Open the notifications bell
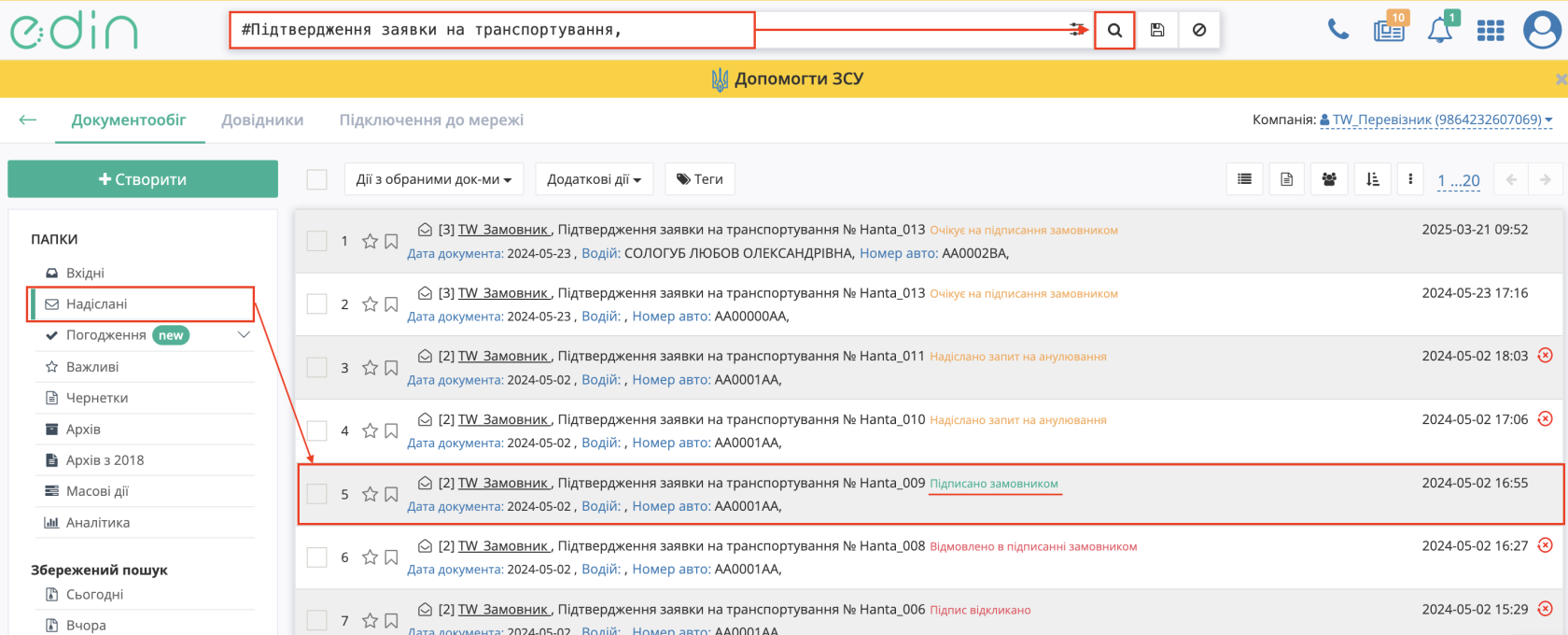Screen dimensions: 1568x635 (x=1439, y=30)
